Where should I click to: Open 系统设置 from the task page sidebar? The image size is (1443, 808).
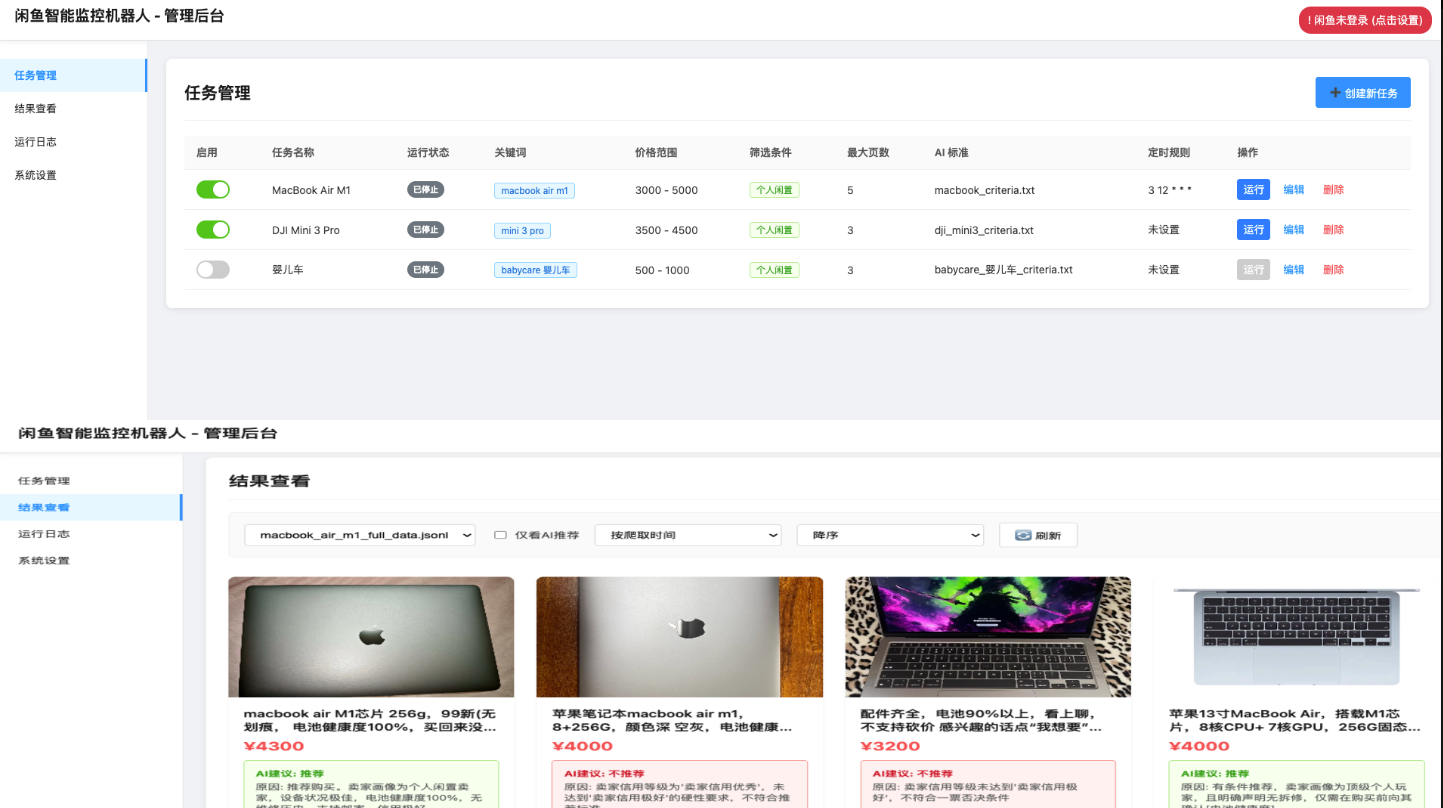click(73, 175)
